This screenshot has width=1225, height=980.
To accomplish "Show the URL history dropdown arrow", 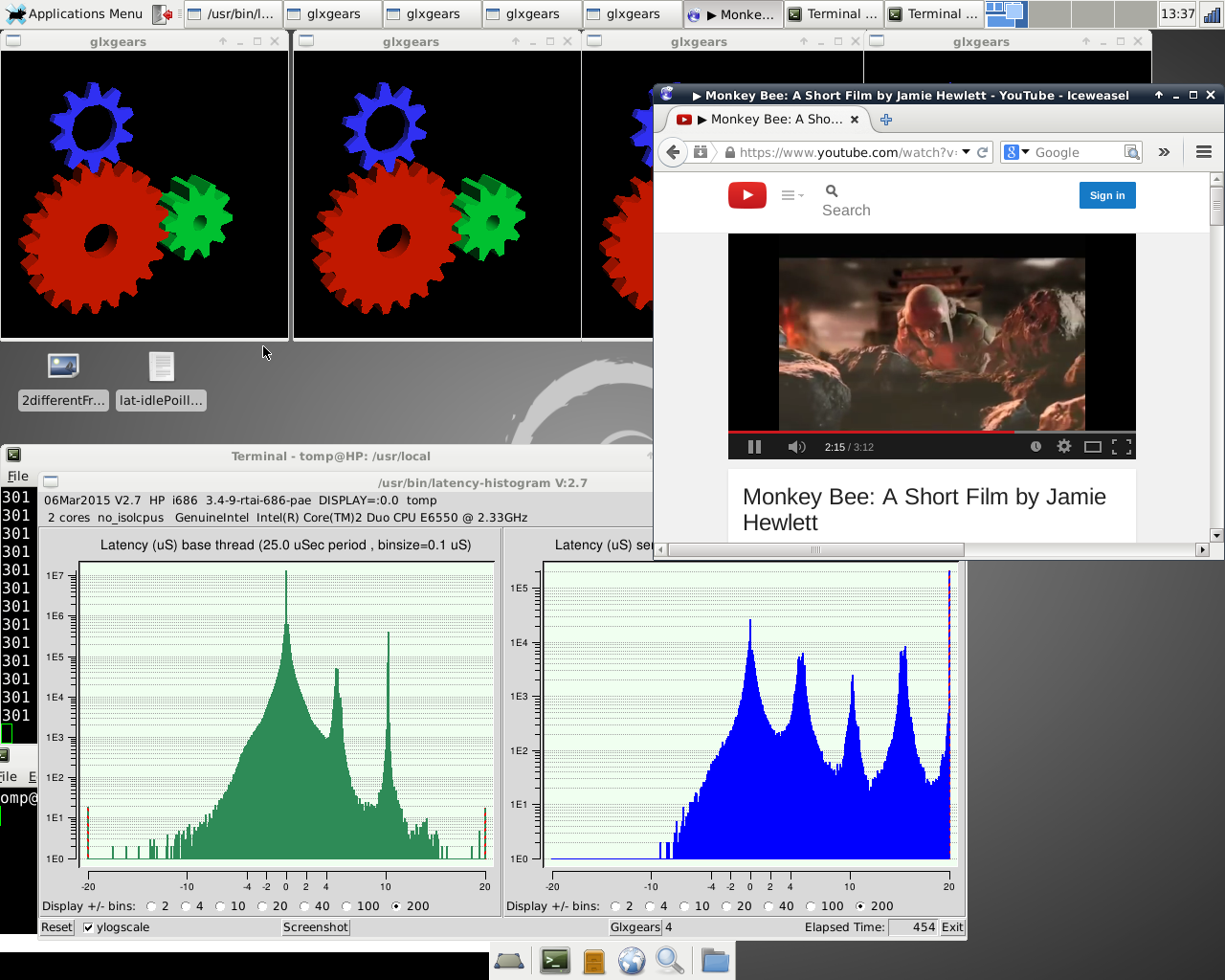I will coord(966,152).
